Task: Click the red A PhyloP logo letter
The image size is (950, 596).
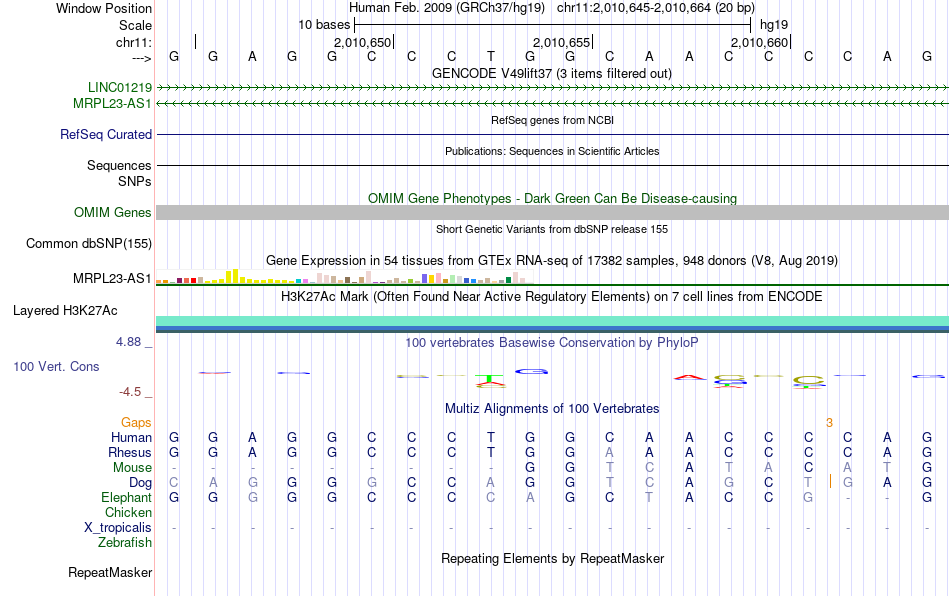Action: pyautogui.click(x=690, y=377)
